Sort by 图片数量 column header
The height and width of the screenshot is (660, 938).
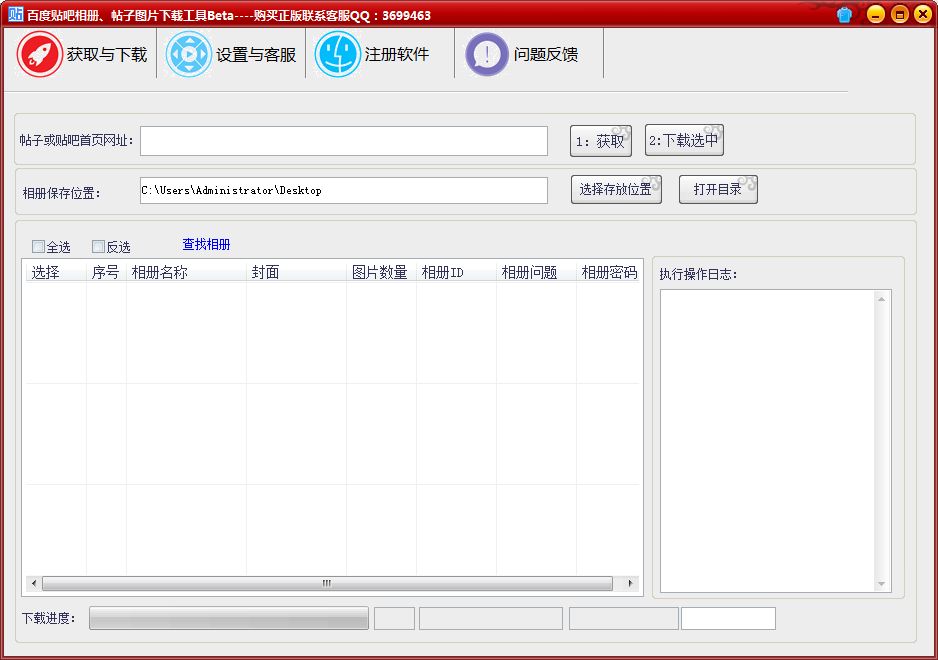pos(380,272)
